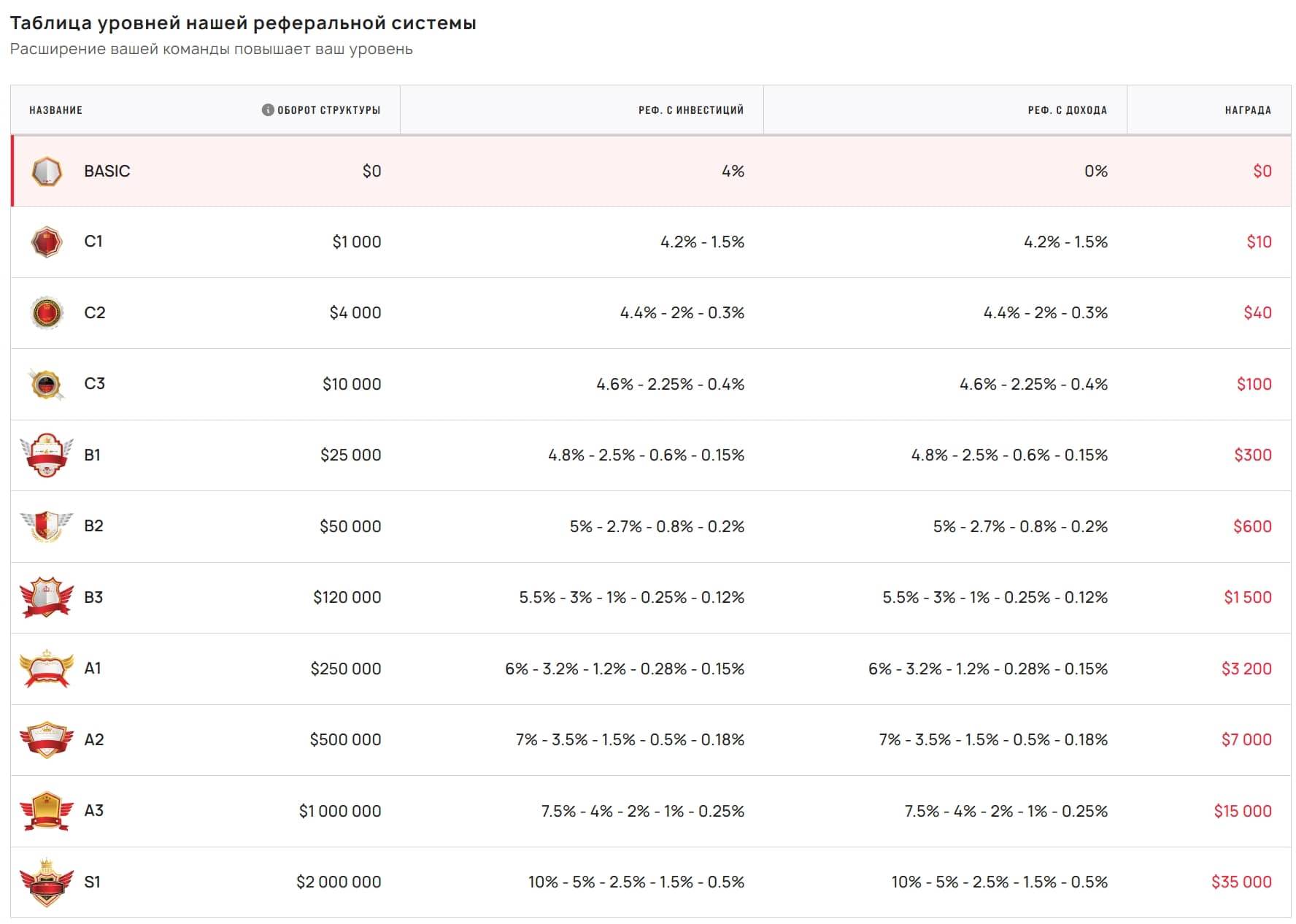Click the C3 level badge icon
This screenshot has height=924, width=1296.
(46, 385)
